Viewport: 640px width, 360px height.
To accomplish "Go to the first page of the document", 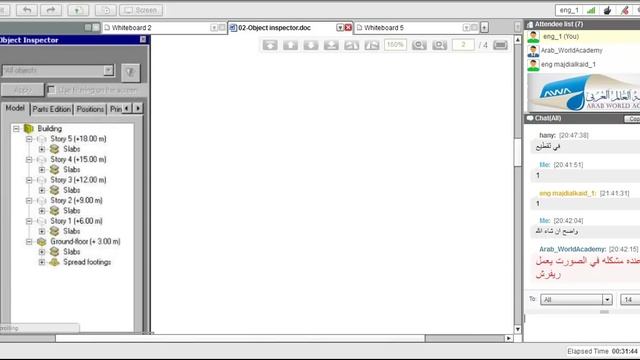I will 270,45.
